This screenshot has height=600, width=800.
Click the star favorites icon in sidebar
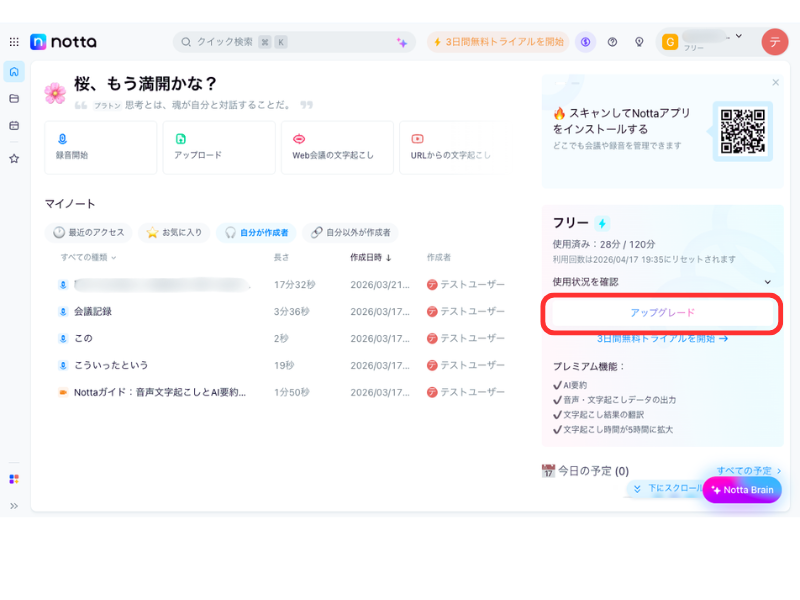14,158
